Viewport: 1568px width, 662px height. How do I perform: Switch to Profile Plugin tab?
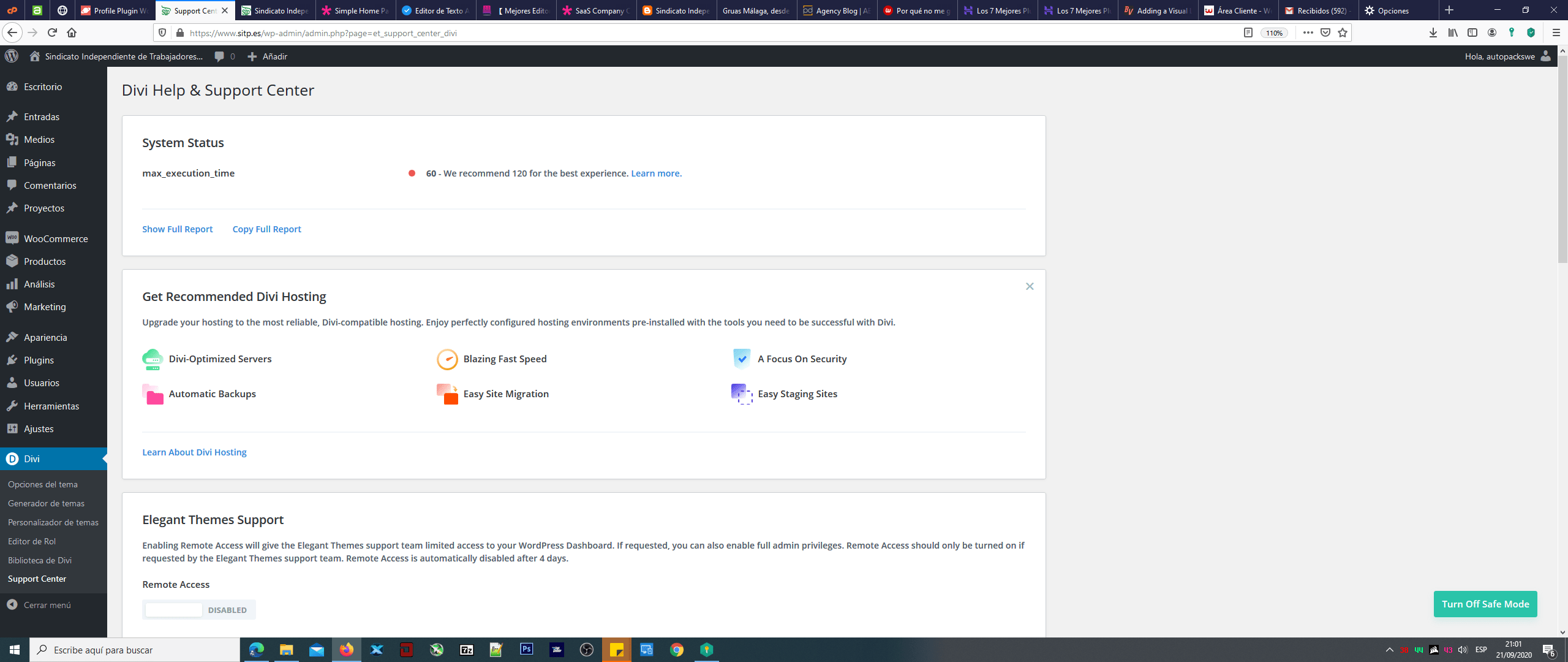pos(115,10)
